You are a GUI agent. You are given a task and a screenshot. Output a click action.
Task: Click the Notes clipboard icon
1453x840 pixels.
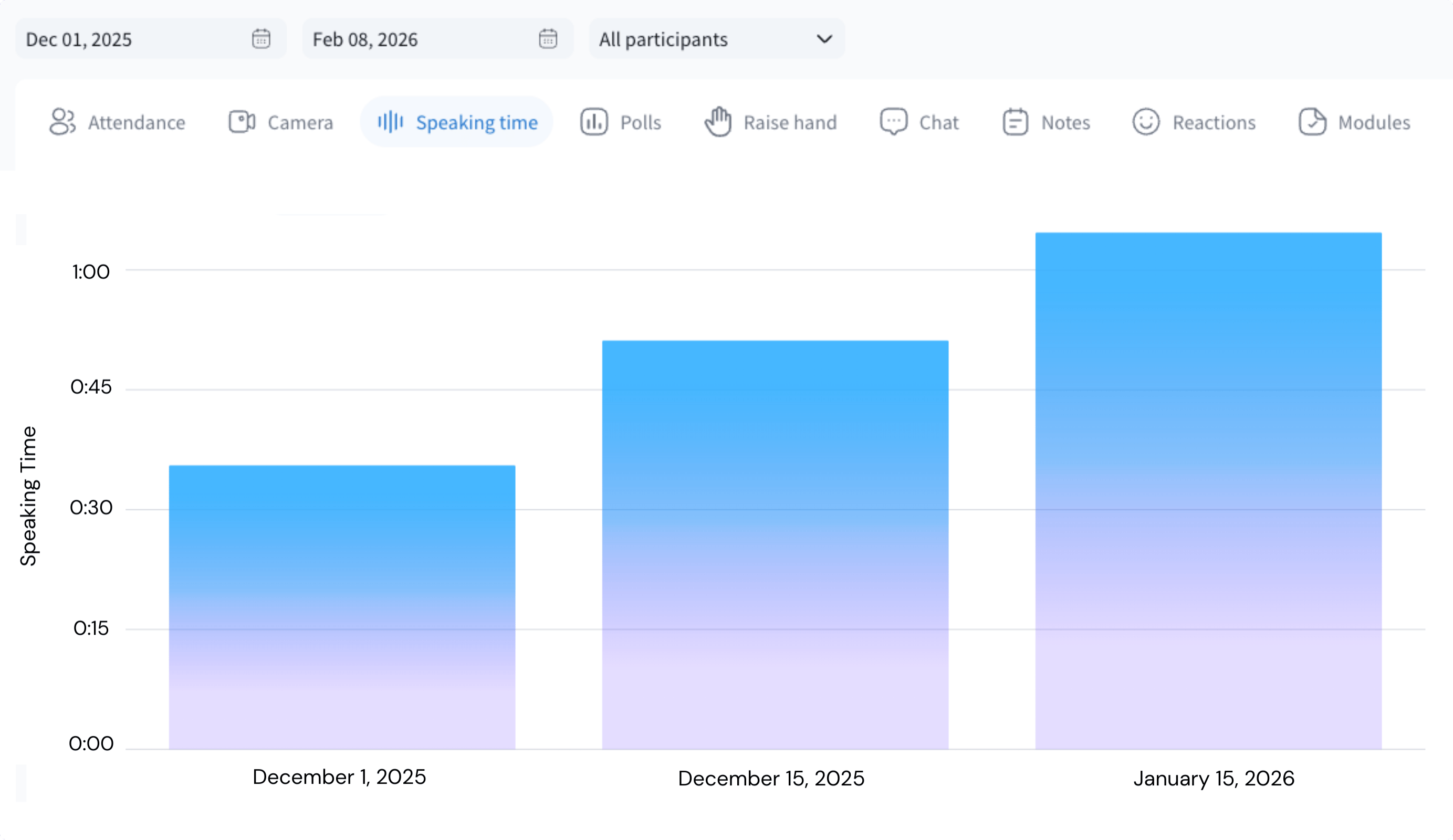pyautogui.click(x=1014, y=122)
